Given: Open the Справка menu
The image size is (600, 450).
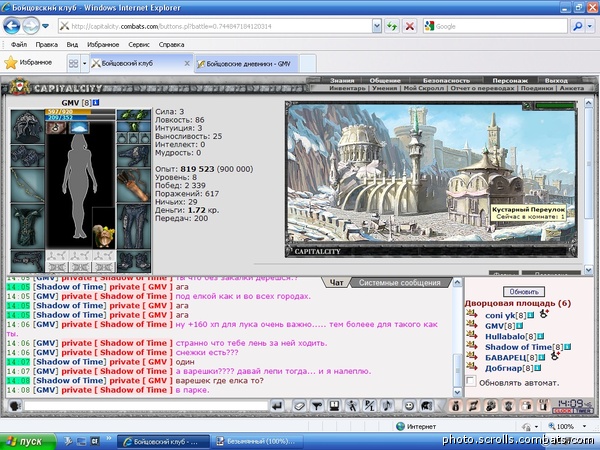Looking at the screenshot, I should point(171,44).
